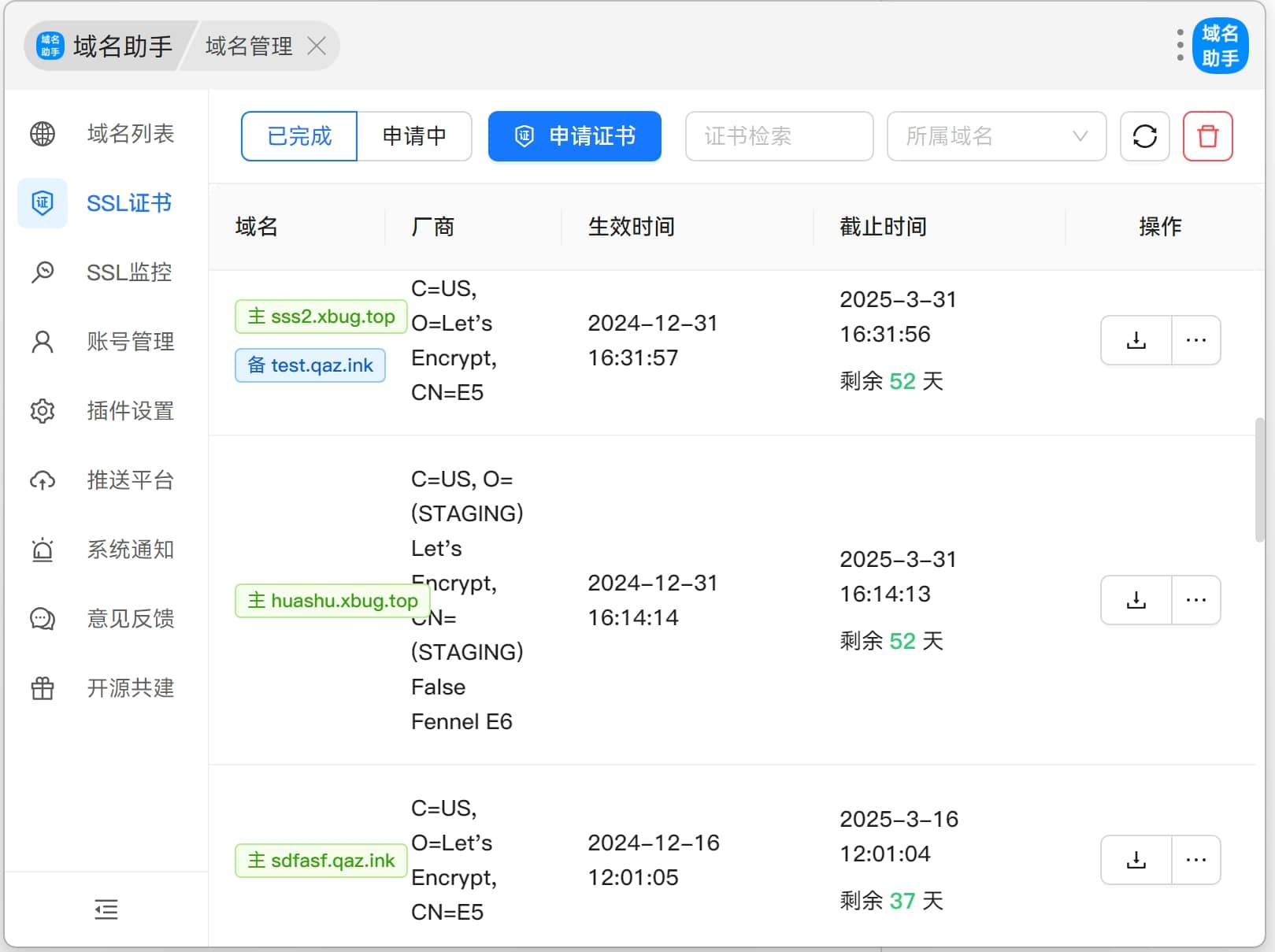Download the sss2.xbug.top certificate
This screenshot has height=952, width=1275.
pyautogui.click(x=1136, y=340)
